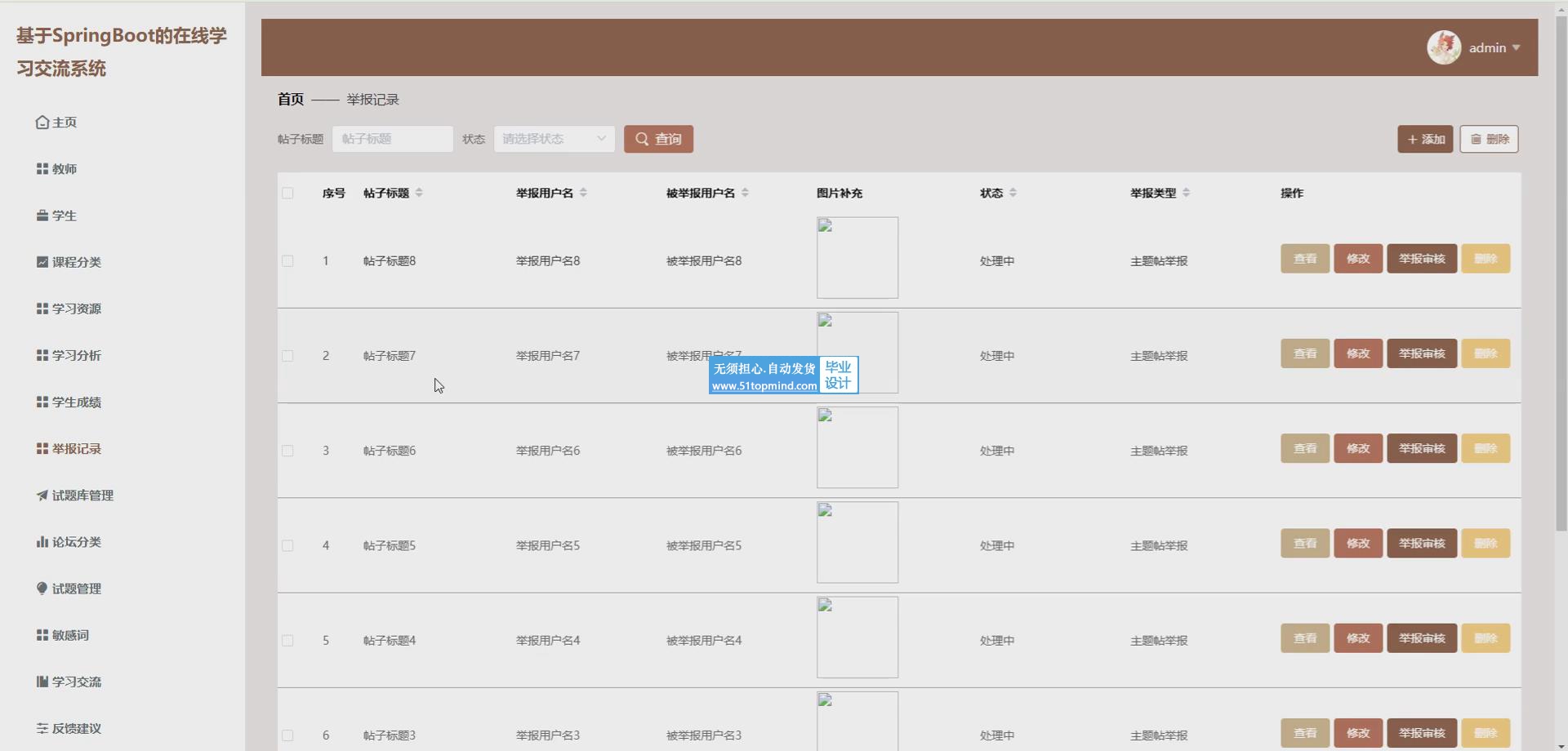Expand the admin user menu arrow

pos(1517,48)
